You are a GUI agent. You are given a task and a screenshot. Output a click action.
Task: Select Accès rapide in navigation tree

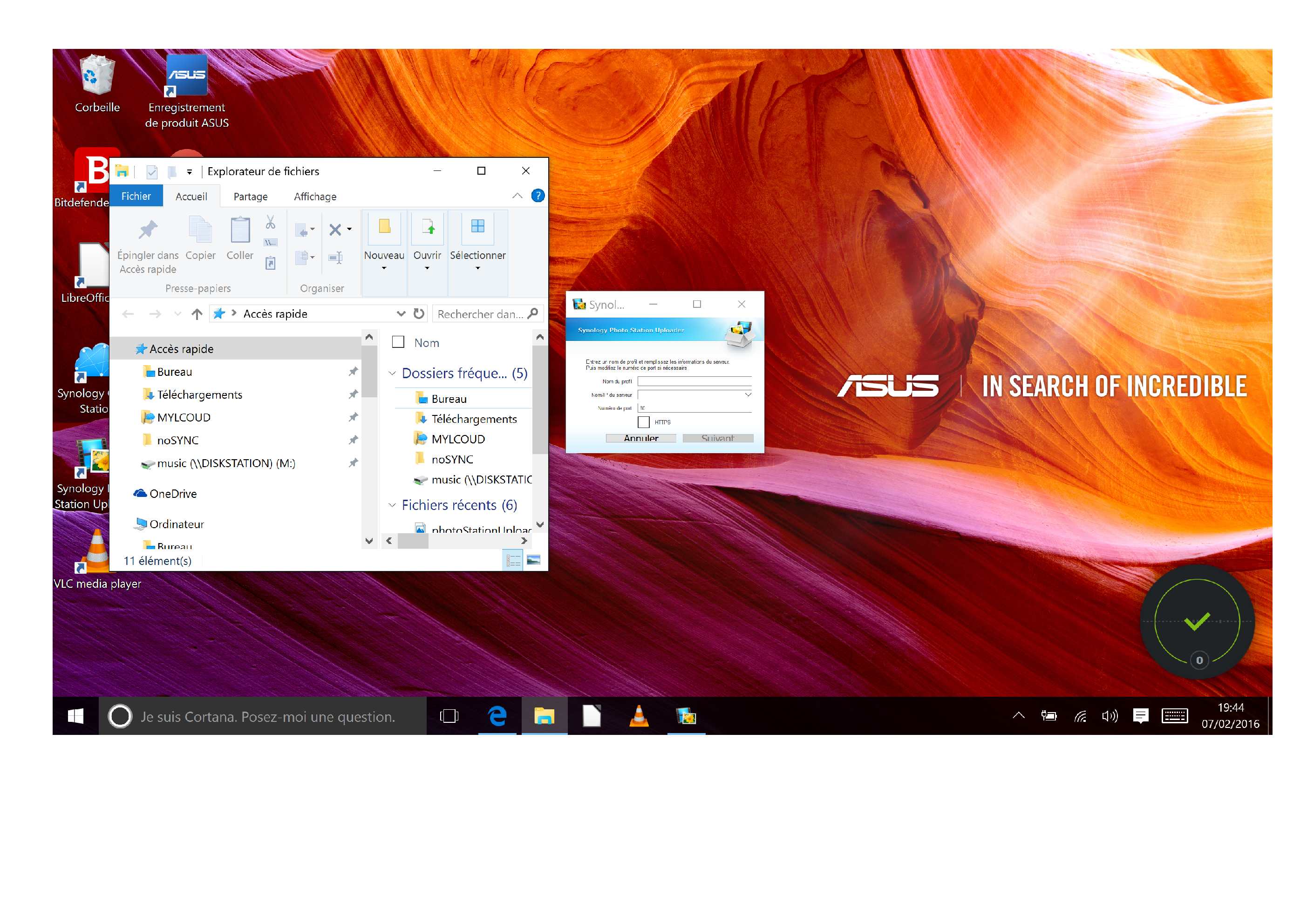236,348
